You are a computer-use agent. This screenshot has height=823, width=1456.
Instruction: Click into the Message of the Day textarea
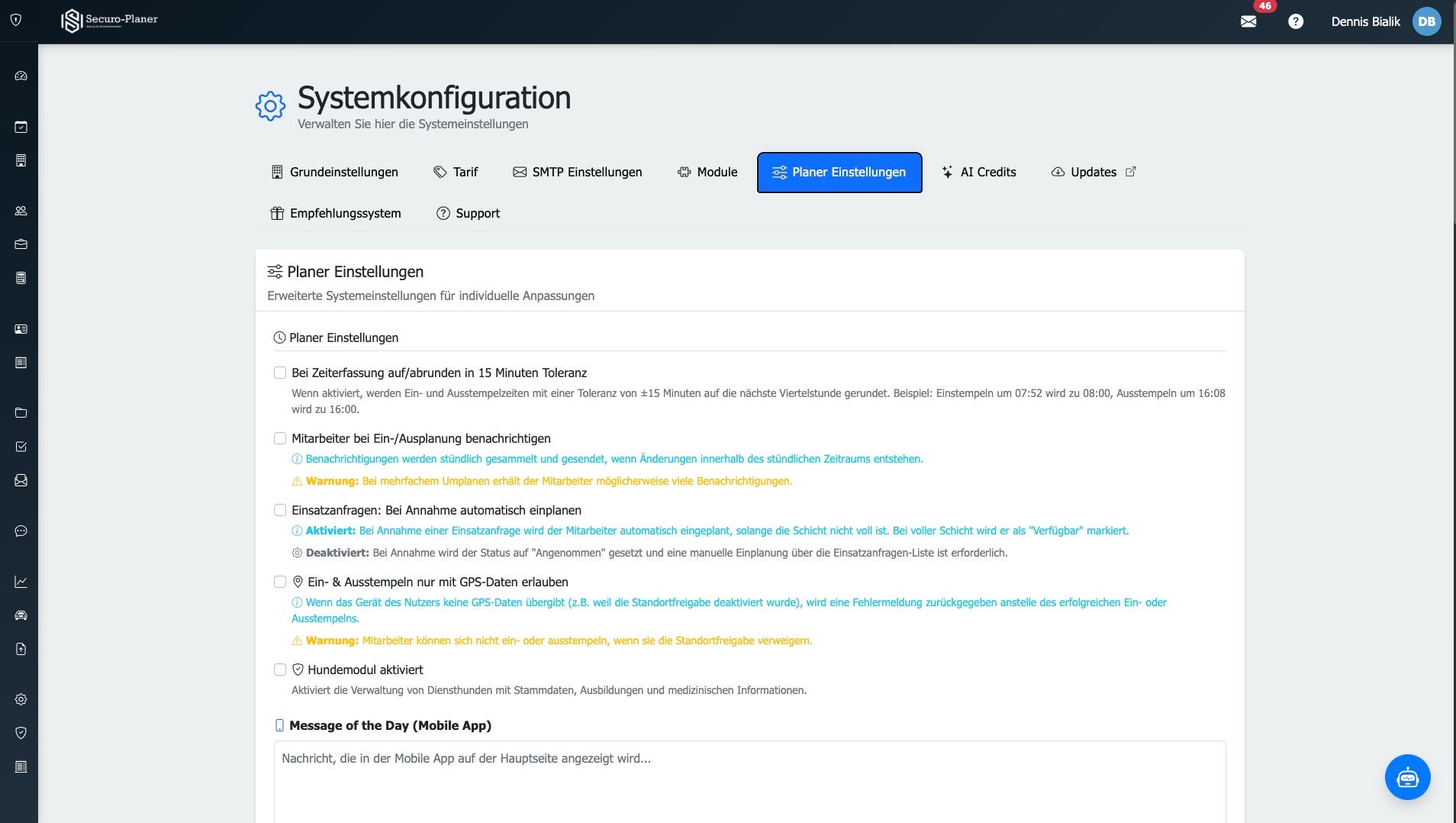(749, 782)
